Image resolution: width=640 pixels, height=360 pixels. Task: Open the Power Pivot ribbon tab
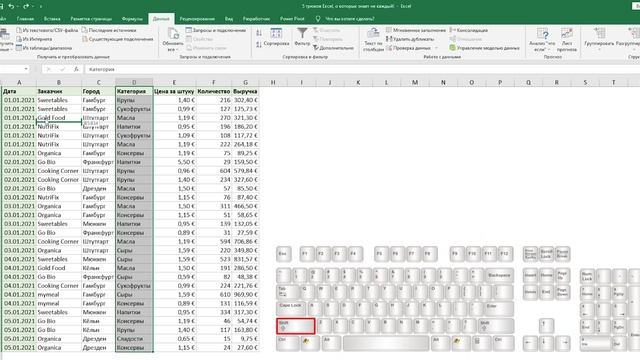click(x=292, y=19)
